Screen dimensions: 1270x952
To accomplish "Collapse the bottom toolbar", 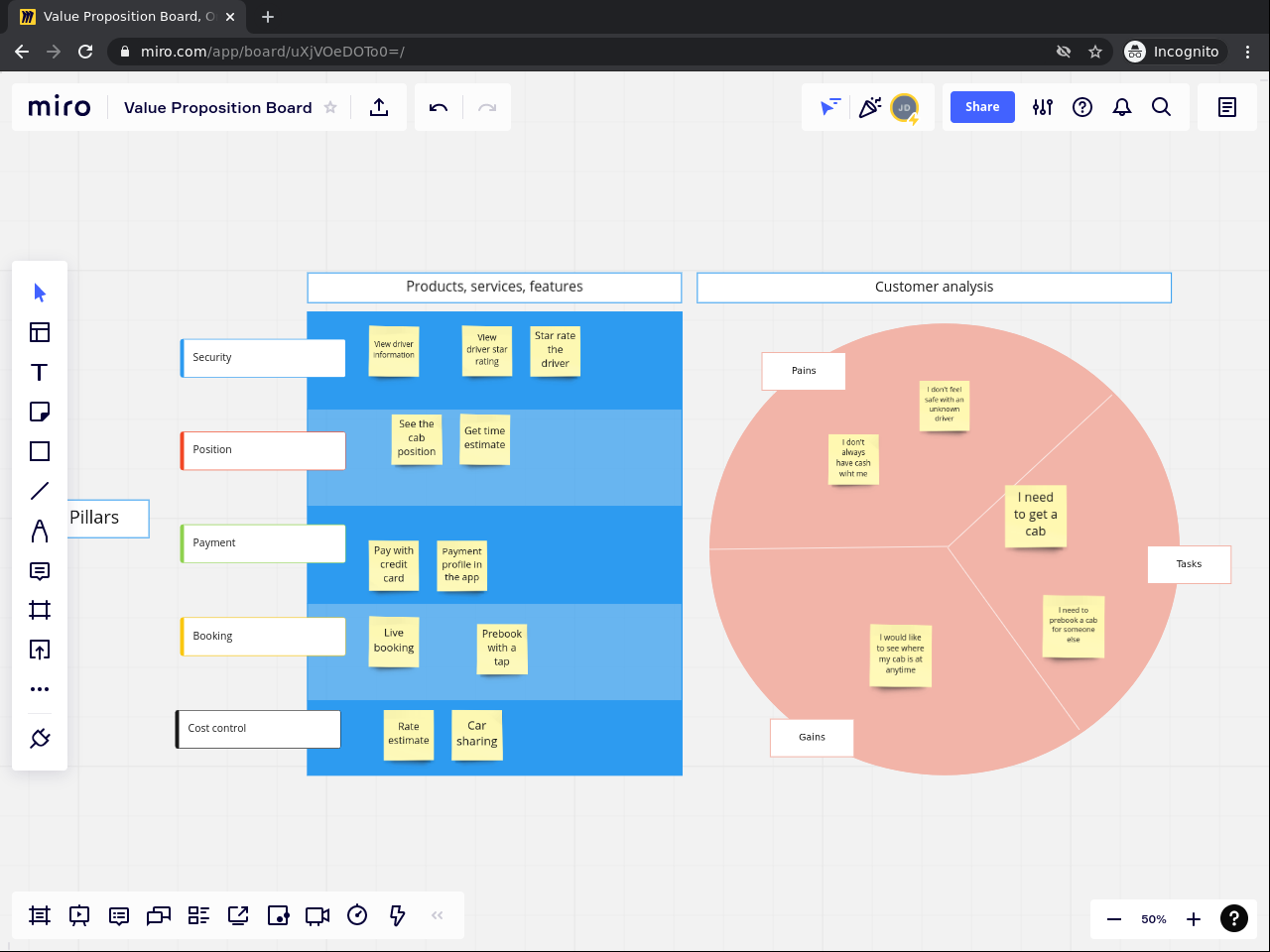I will pyautogui.click(x=438, y=915).
